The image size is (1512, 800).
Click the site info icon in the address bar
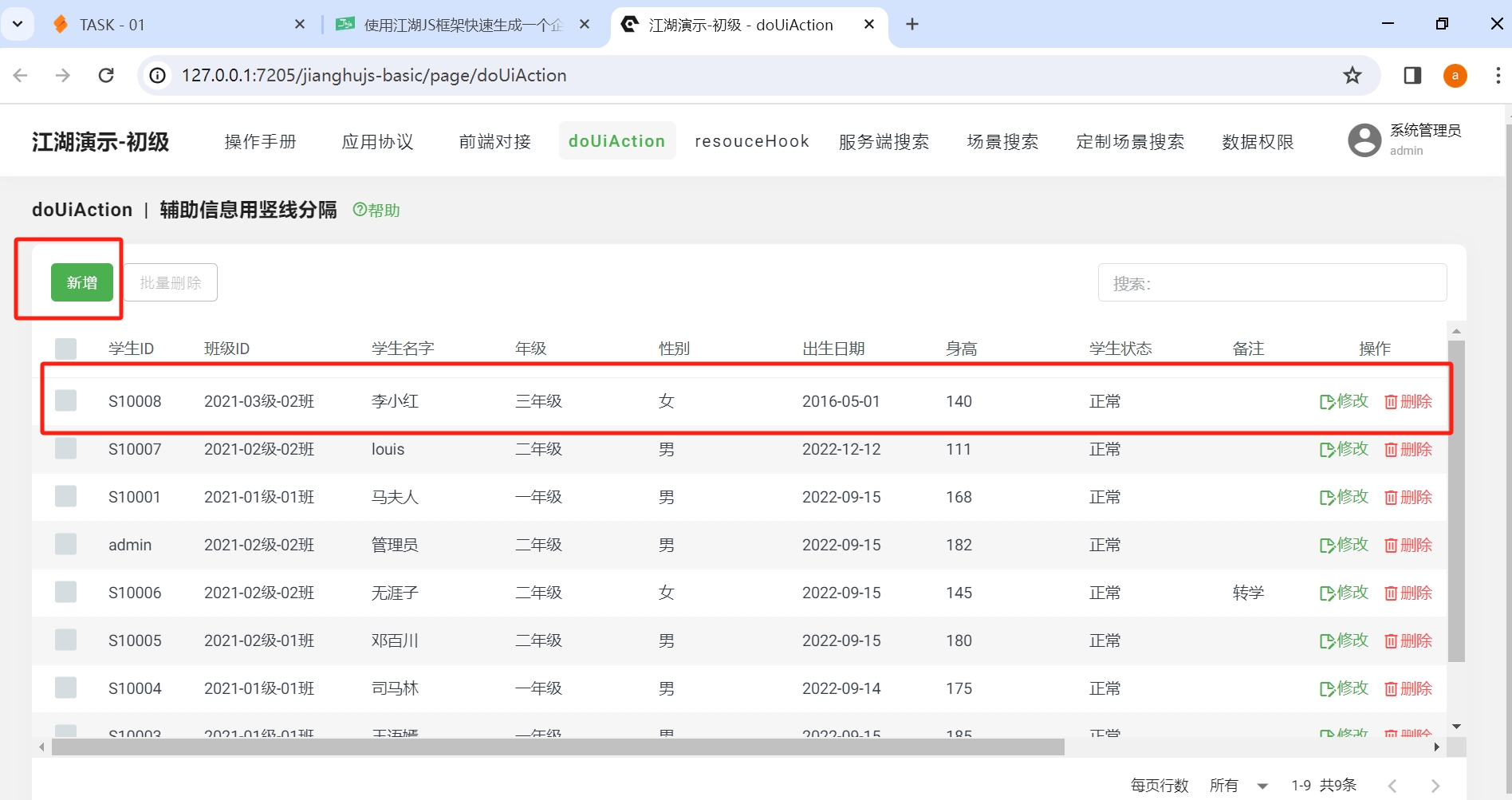pos(157,75)
